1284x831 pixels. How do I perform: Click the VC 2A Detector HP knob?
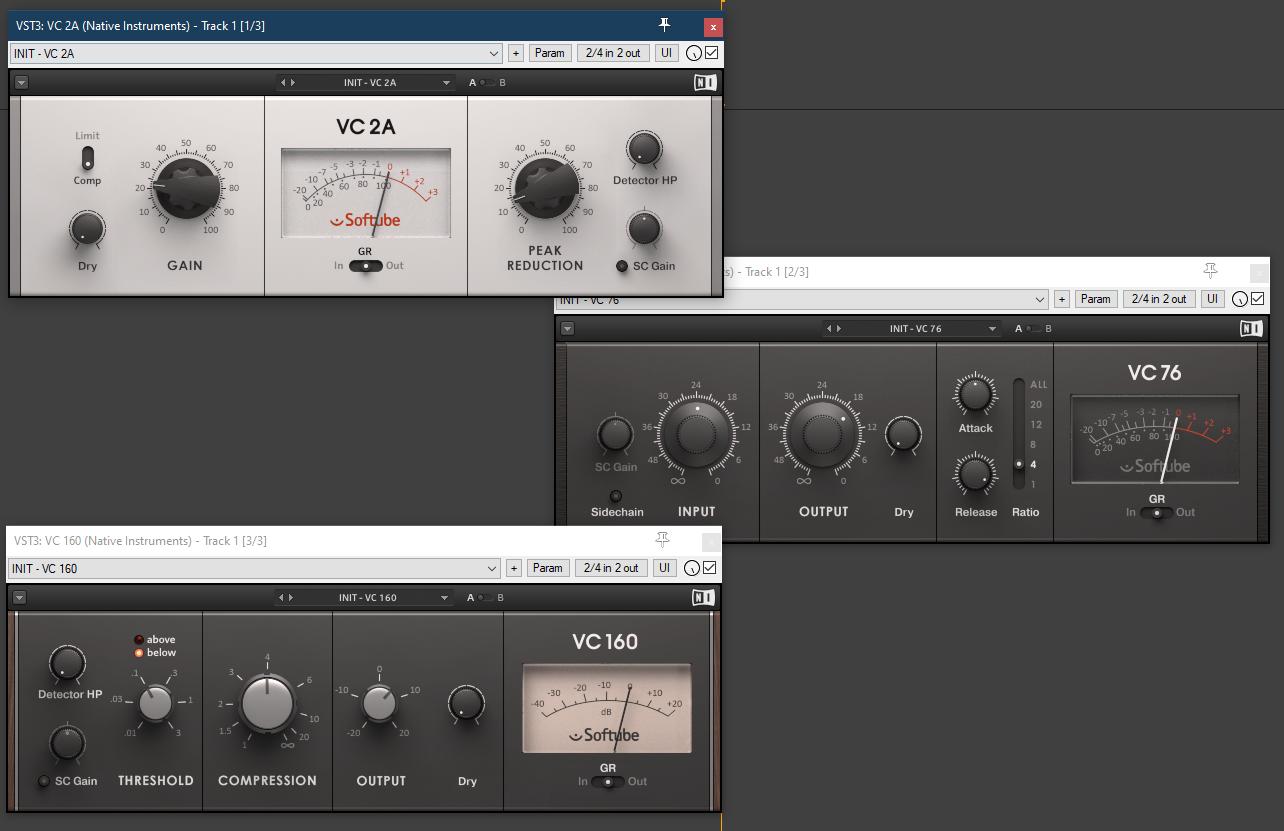pos(644,149)
